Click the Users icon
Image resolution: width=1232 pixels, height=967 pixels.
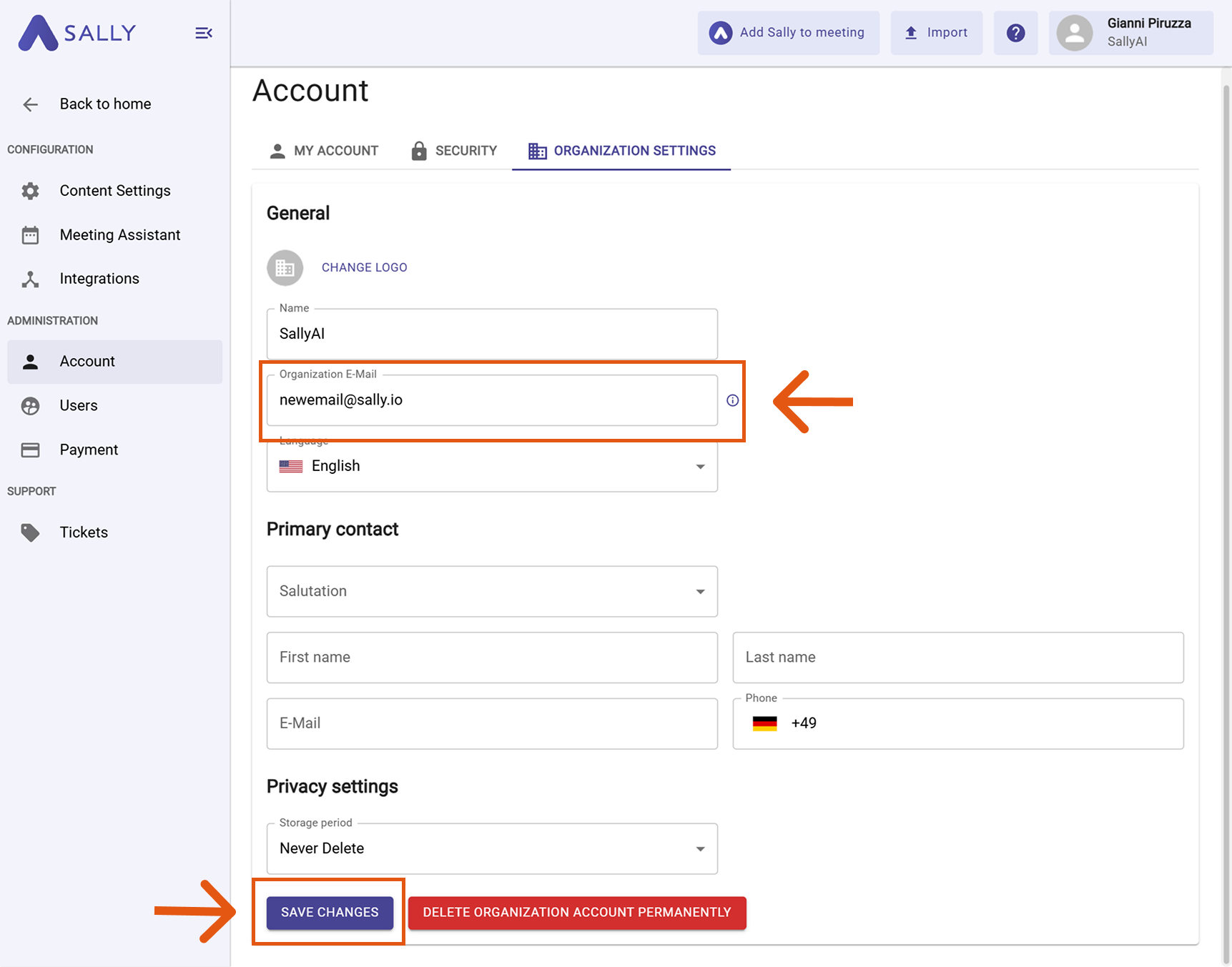pyautogui.click(x=30, y=406)
